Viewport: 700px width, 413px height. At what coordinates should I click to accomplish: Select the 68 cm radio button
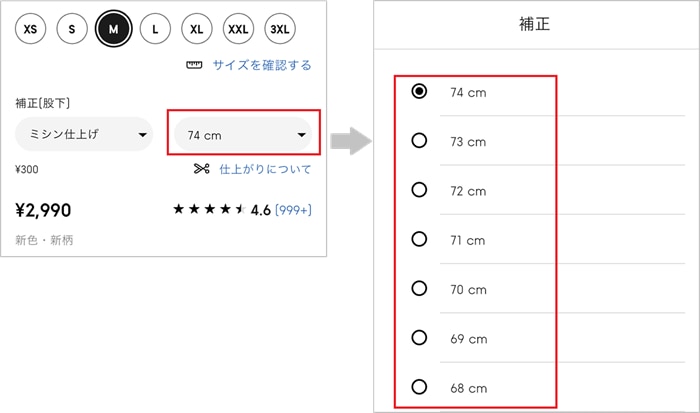tap(419, 387)
